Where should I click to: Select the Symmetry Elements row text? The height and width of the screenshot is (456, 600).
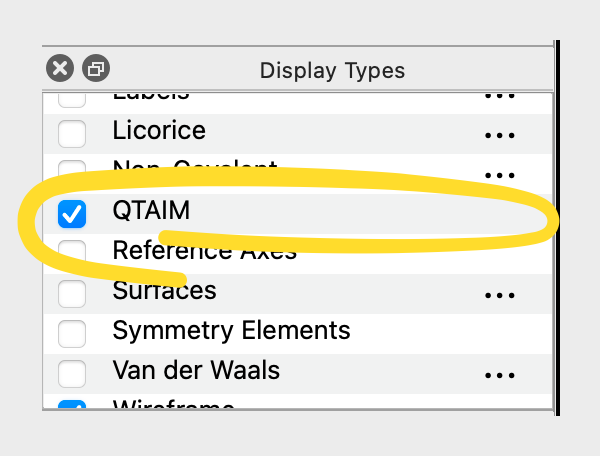click(231, 331)
